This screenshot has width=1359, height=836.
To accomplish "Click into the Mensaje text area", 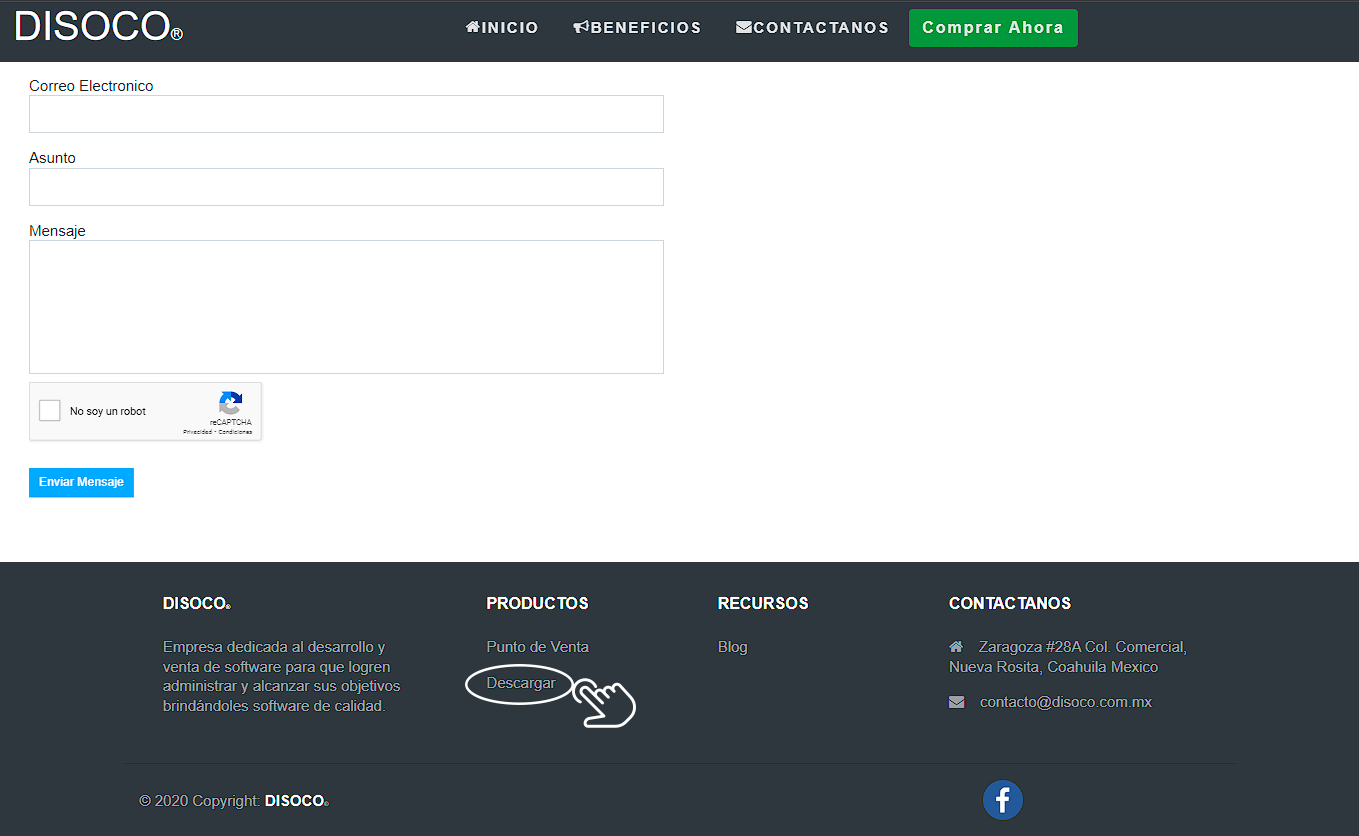I will (x=346, y=306).
